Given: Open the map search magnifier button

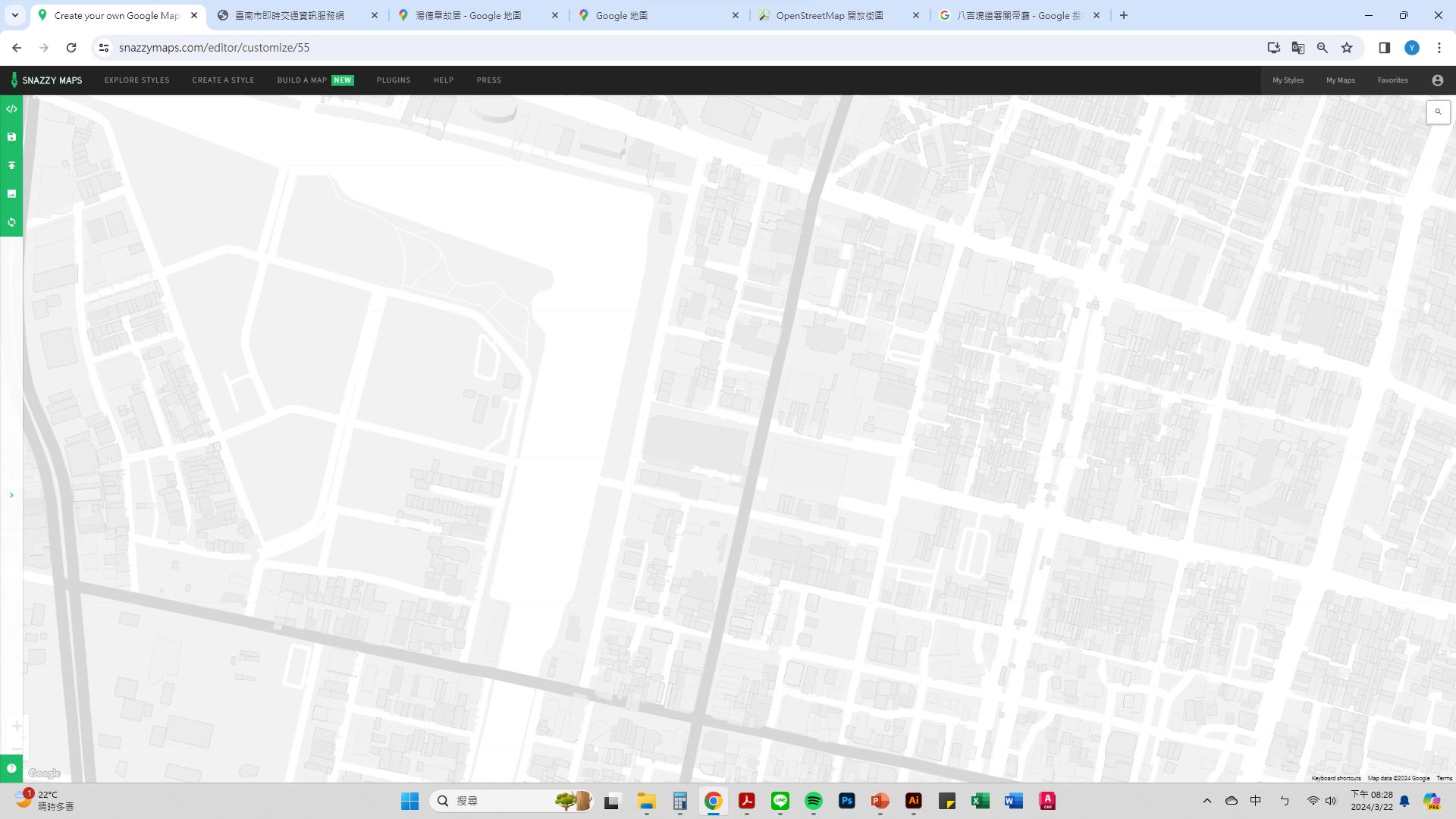Looking at the screenshot, I should (x=1438, y=112).
